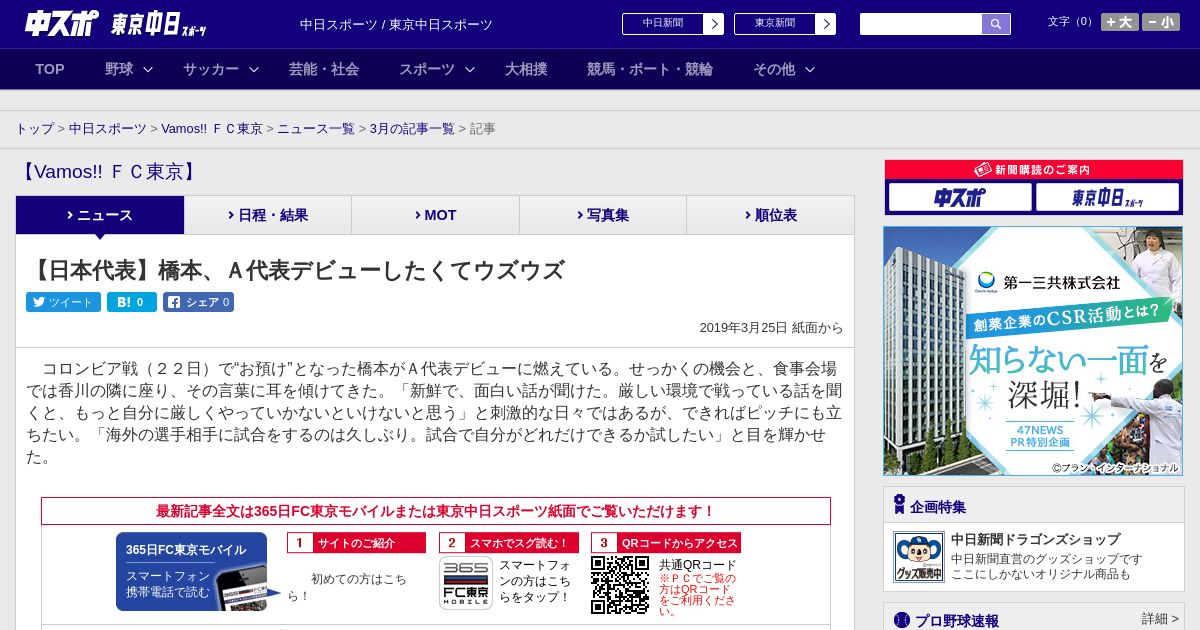This screenshot has width=1200, height=630.
Task: Switch to 順位表 tab
Action: click(770, 215)
